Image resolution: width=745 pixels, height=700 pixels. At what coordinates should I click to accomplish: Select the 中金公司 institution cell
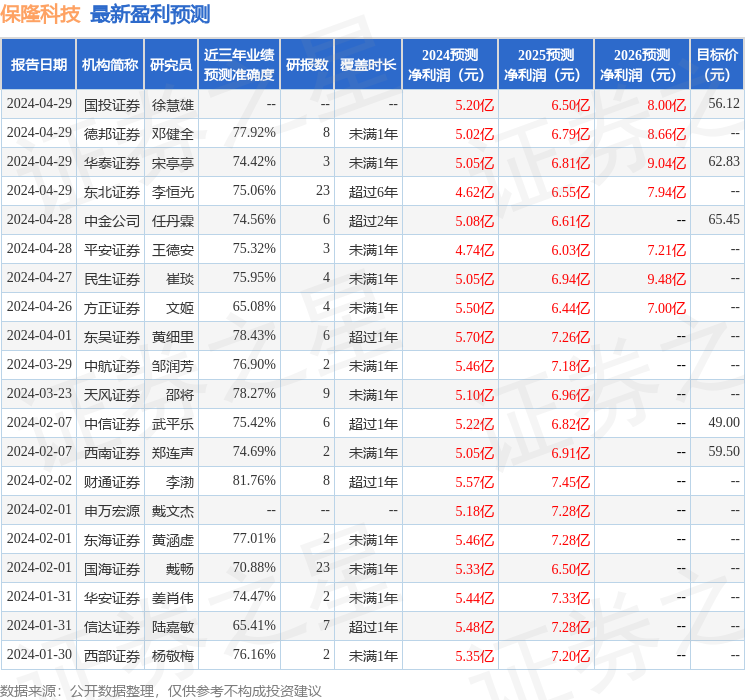coord(112,221)
